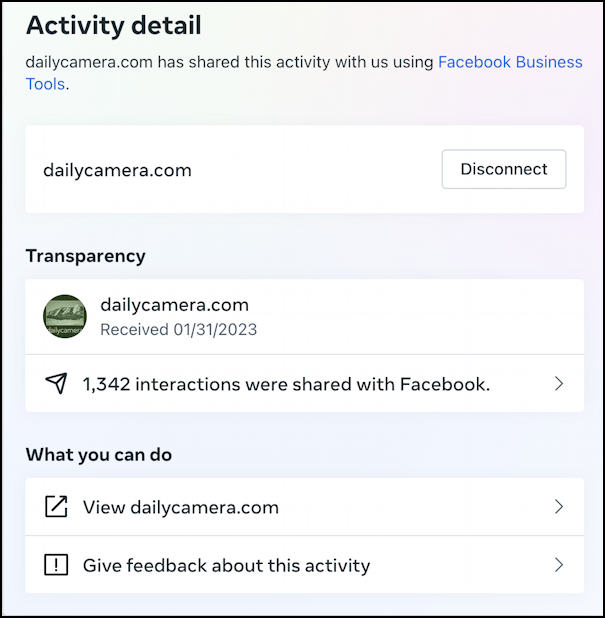Click the exclamation feedback icon
Image resolution: width=605 pixels, height=618 pixels.
click(x=56, y=565)
